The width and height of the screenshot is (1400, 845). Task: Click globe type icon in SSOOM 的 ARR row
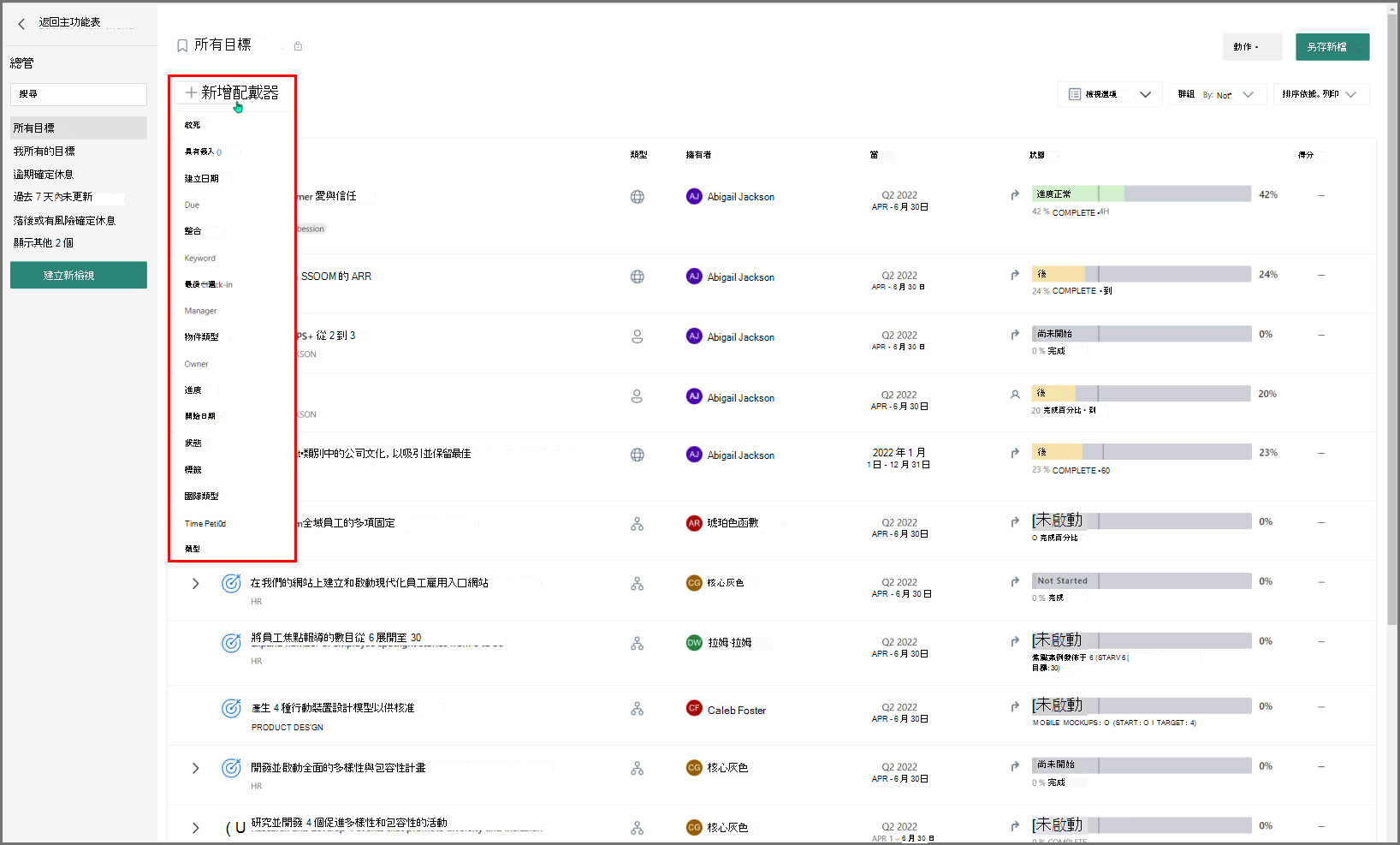[638, 277]
